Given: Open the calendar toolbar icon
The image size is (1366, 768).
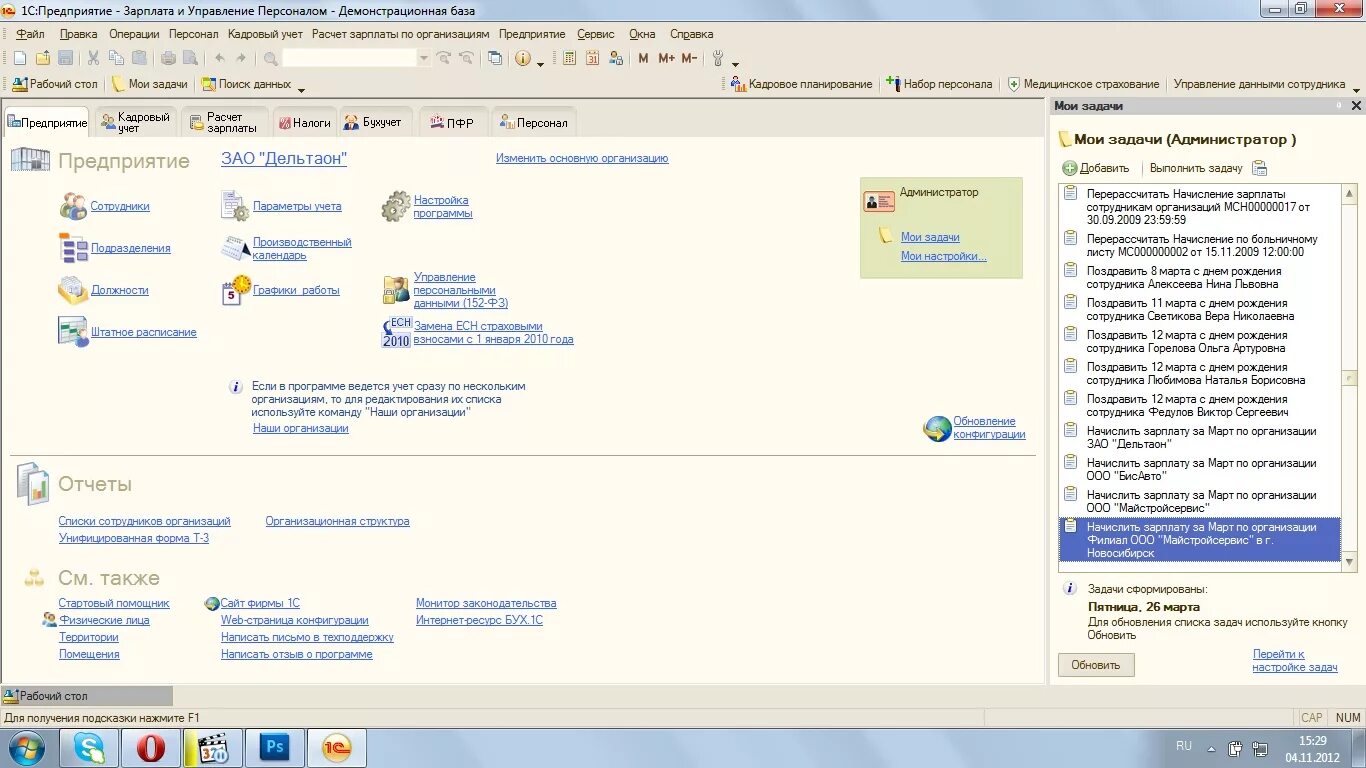Looking at the screenshot, I should tap(594, 57).
